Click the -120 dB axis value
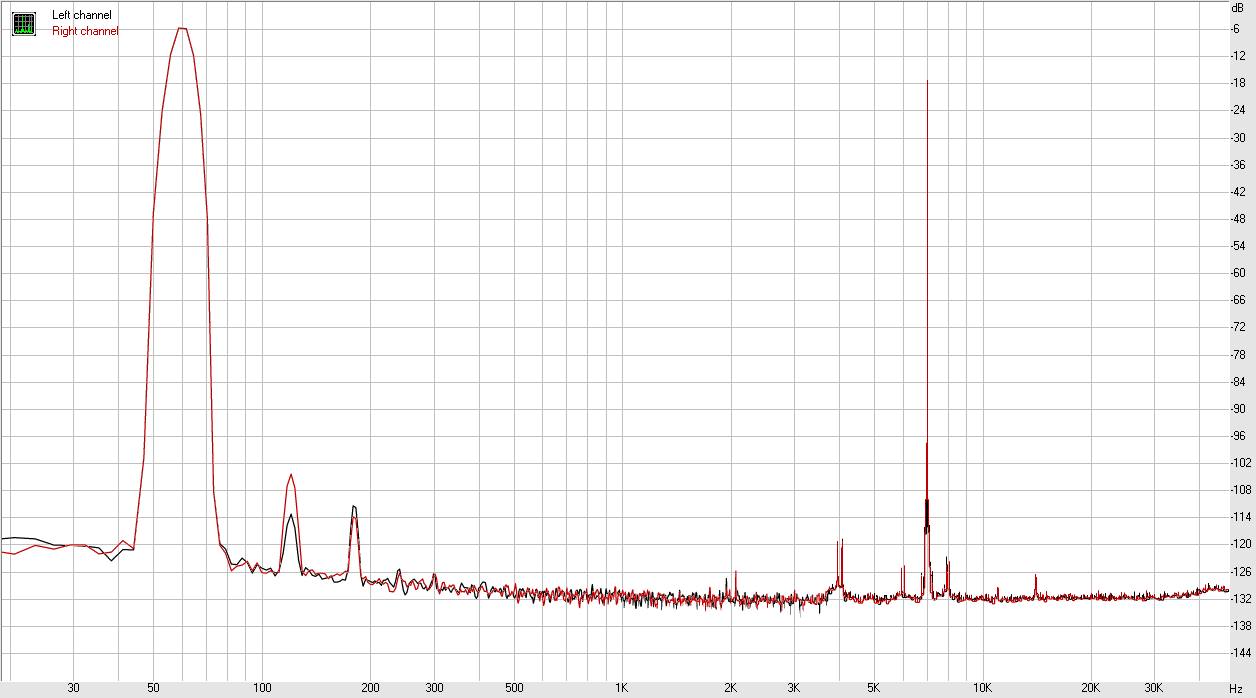Viewport: 1256px width, 698px height. pyautogui.click(x=1240, y=544)
